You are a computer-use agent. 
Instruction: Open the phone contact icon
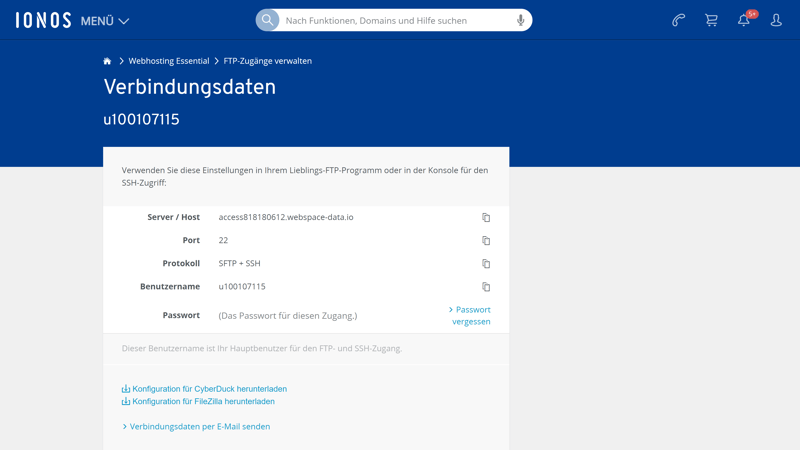pos(678,20)
